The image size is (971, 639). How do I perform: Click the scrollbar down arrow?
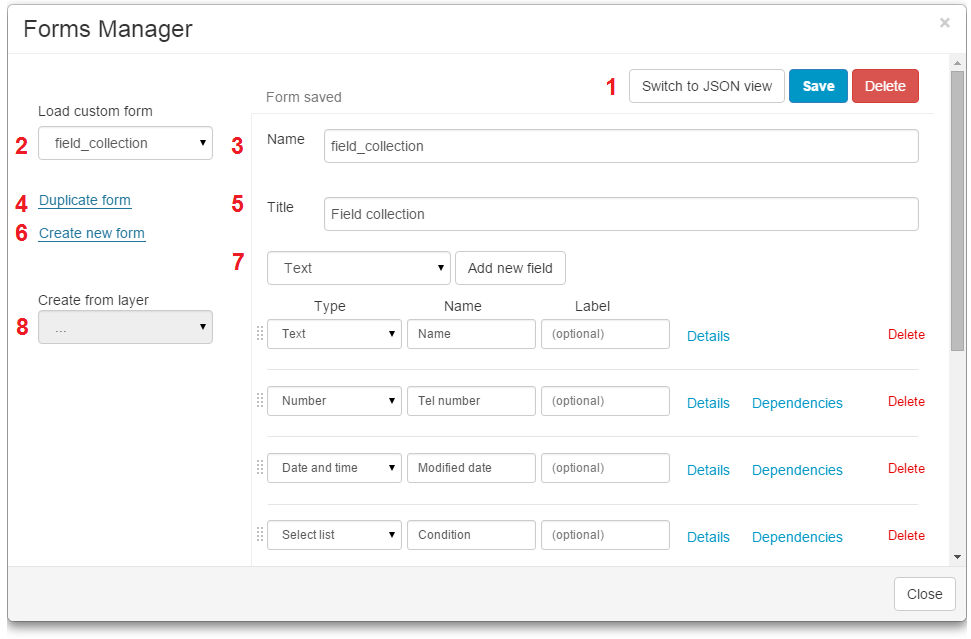tap(957, 557)
